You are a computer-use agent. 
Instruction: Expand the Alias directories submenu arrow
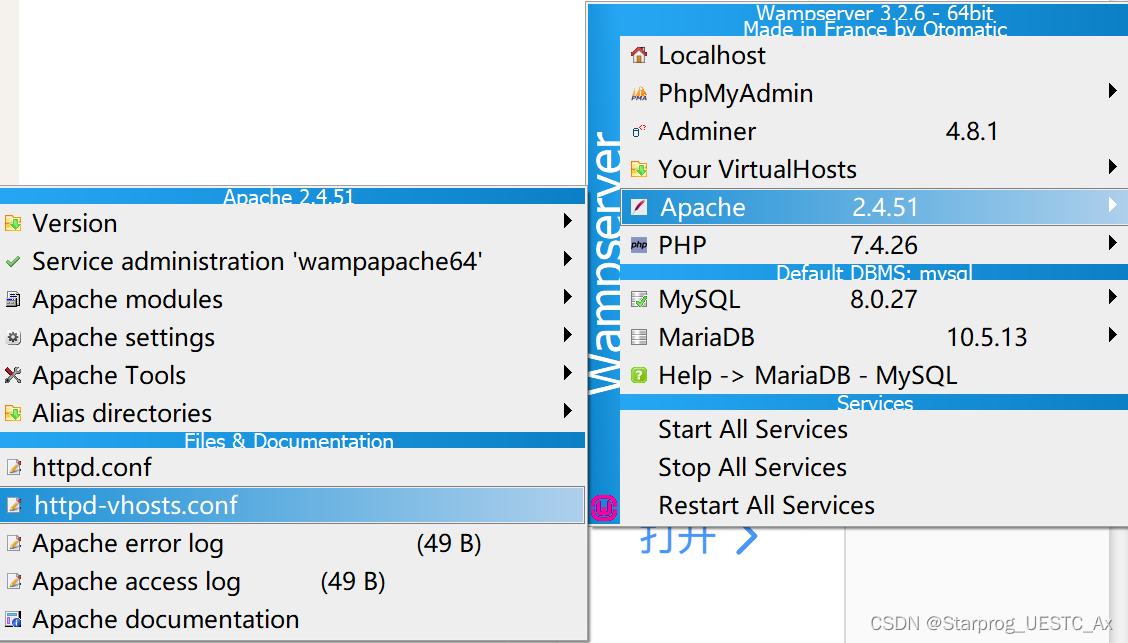tap(568, 411)
